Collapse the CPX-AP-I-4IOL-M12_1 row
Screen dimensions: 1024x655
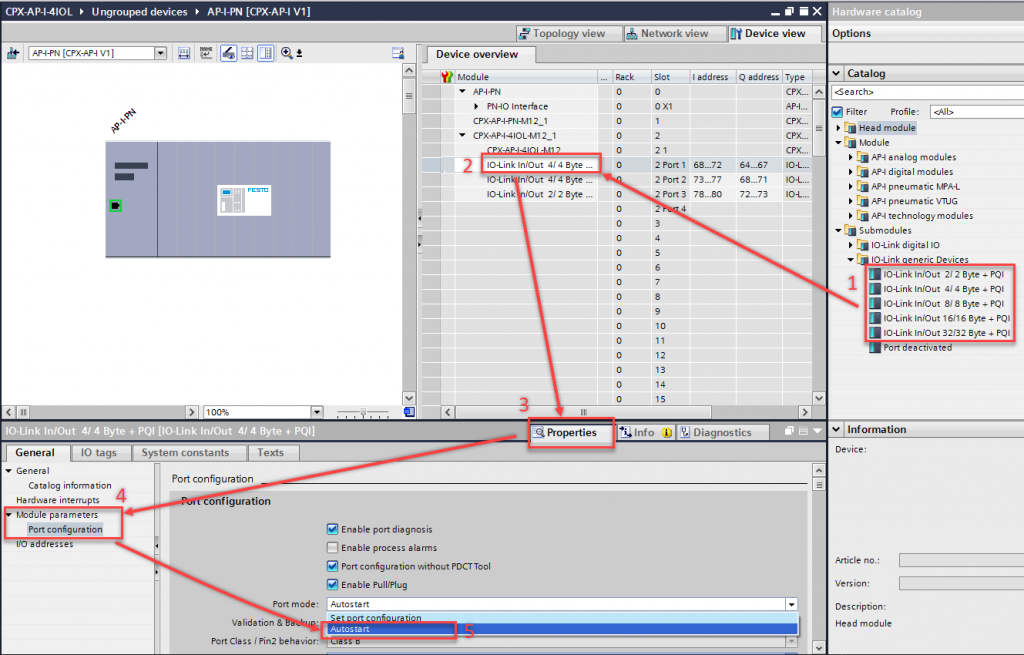462,135
